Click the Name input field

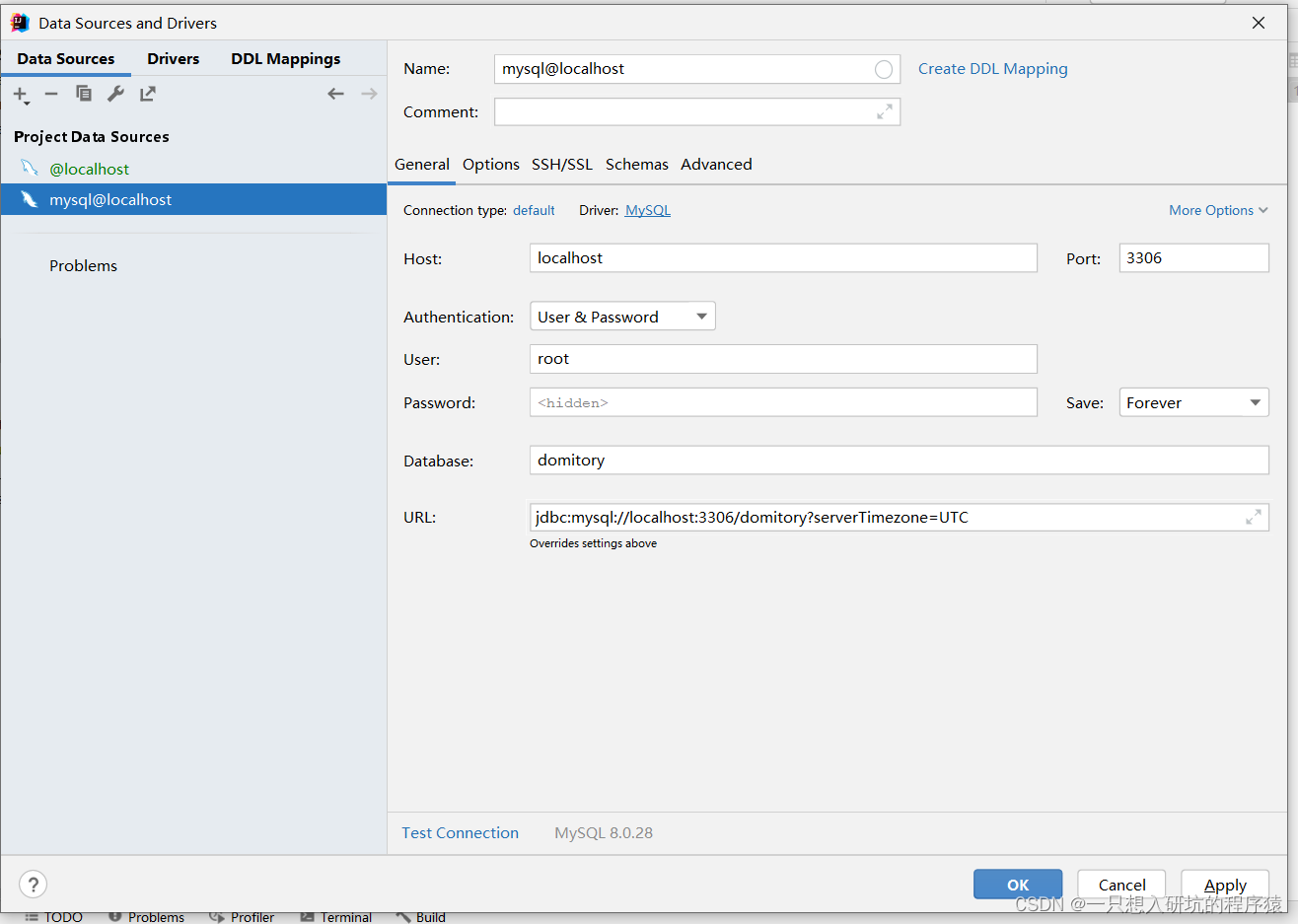pos(697,69)
